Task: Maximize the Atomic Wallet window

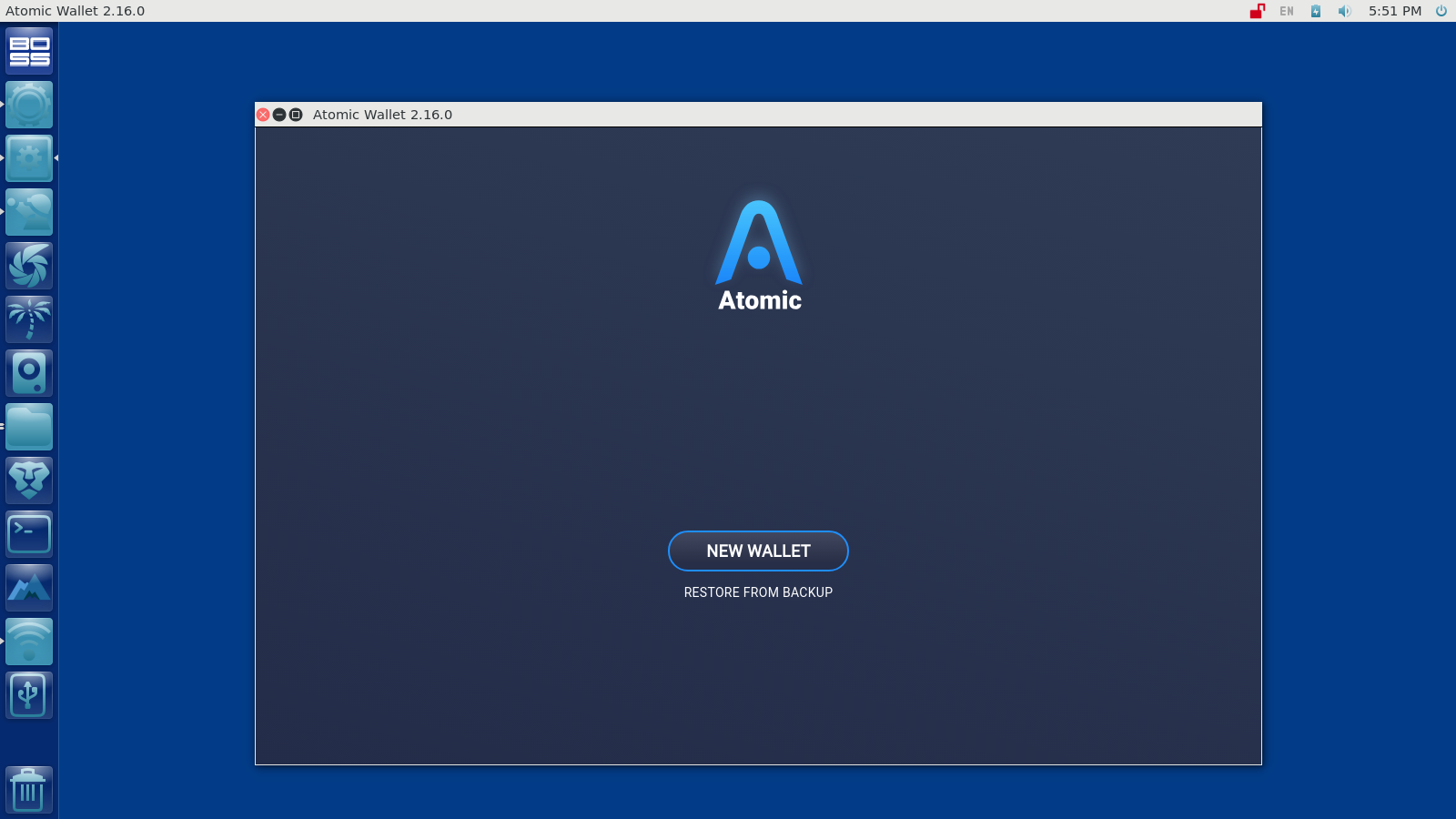Action: pyautogui.click(x=296, y=115)
